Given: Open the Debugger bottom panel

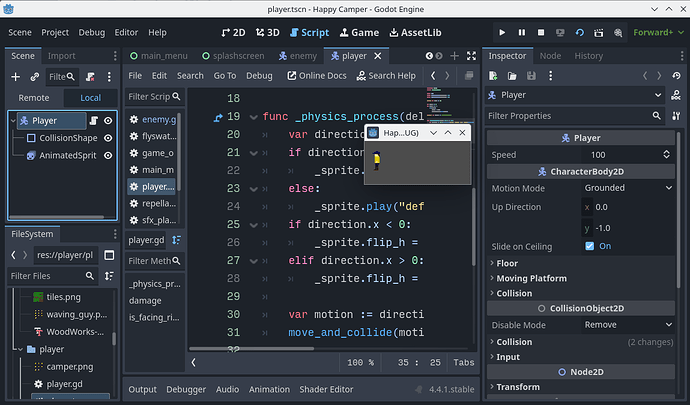Looking at the screenshot, I should [186, 389].
